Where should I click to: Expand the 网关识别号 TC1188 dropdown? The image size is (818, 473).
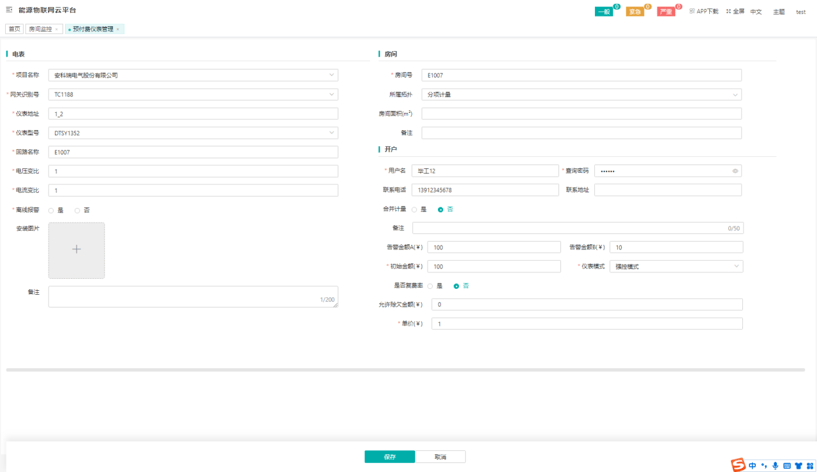click(x=193, y=94)
